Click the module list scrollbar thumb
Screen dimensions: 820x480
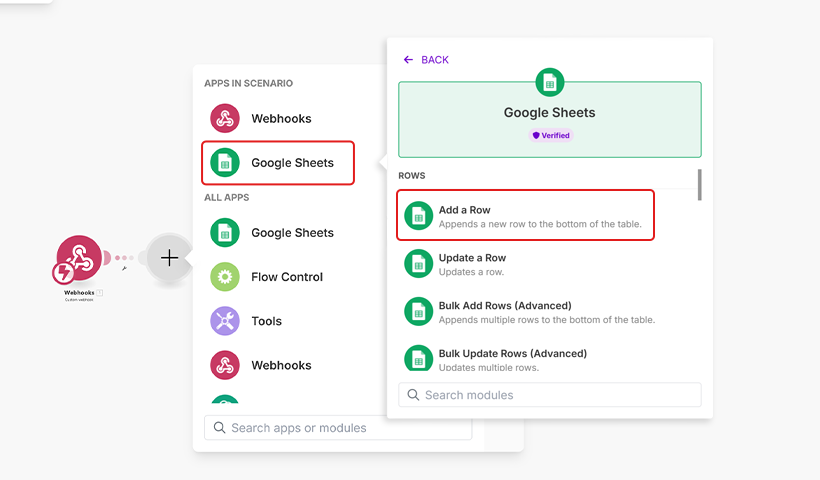point(699,185)
